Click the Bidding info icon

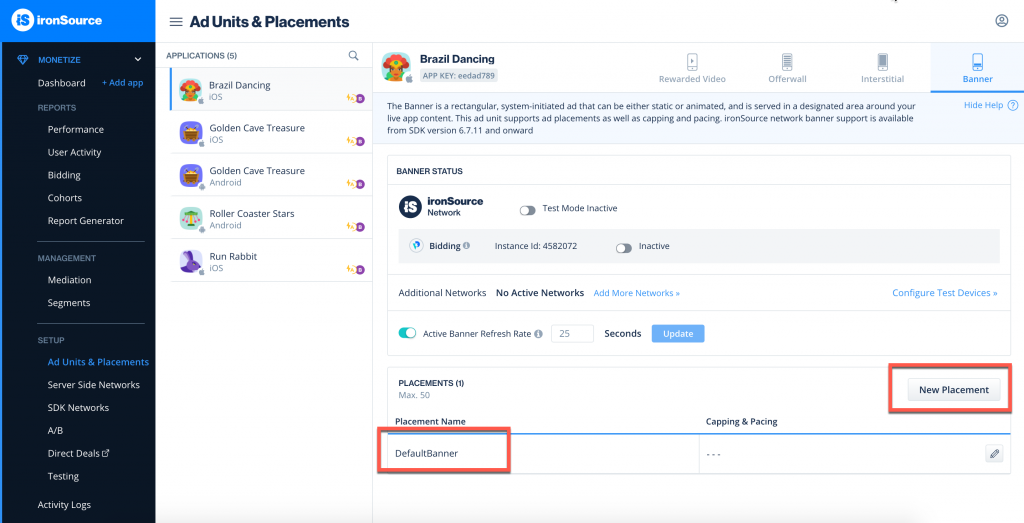[466, 246]
